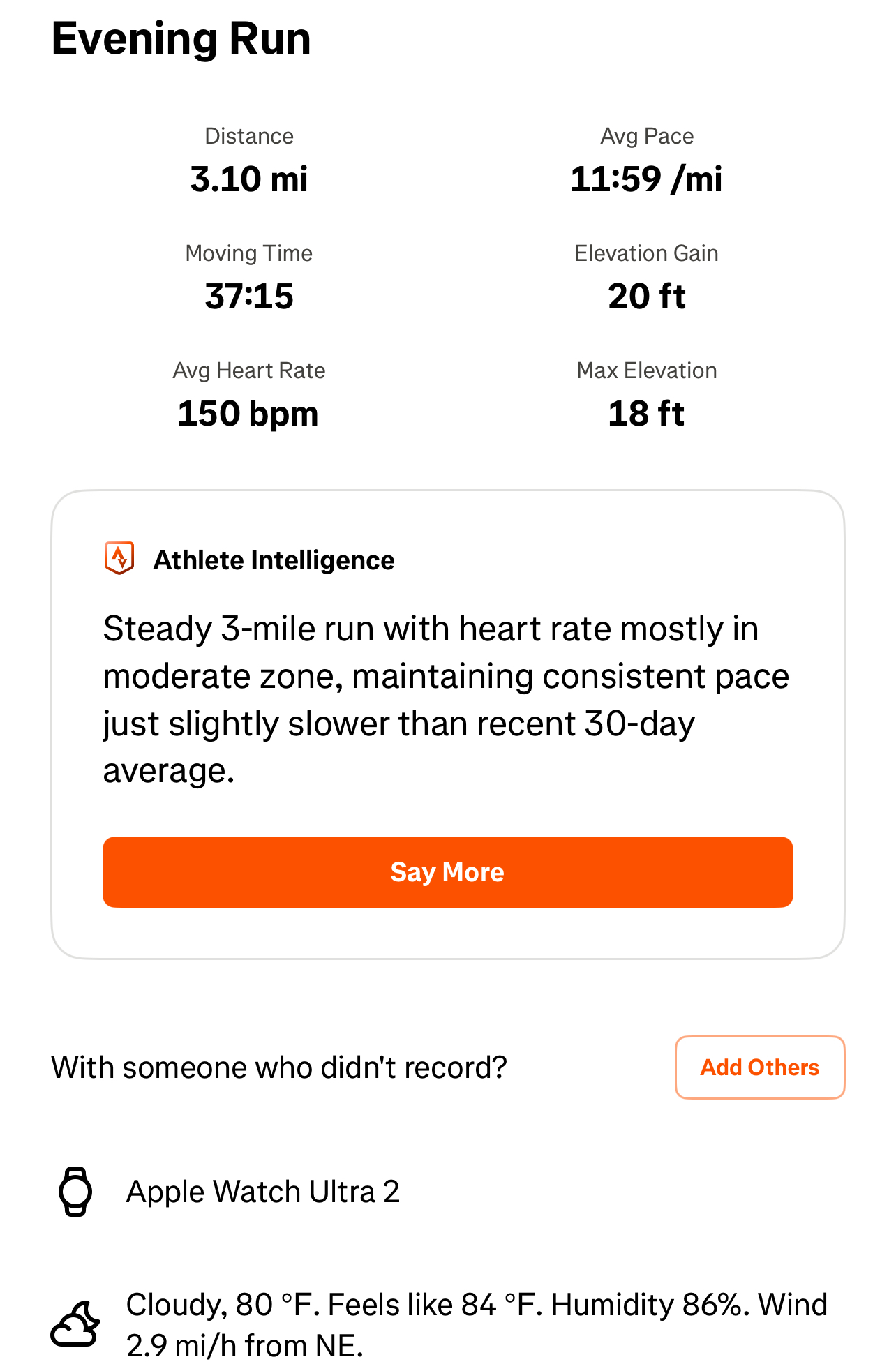Tap the 18 ft max elevation value
Image resolution: width=896 pixels, height=1371 pixels.
(x=646, y=414)
